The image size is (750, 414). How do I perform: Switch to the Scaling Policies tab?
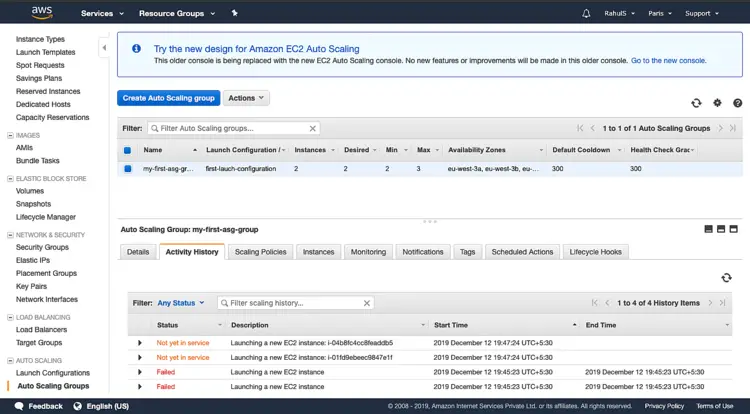pyautogui.click(x=260, y=252)
